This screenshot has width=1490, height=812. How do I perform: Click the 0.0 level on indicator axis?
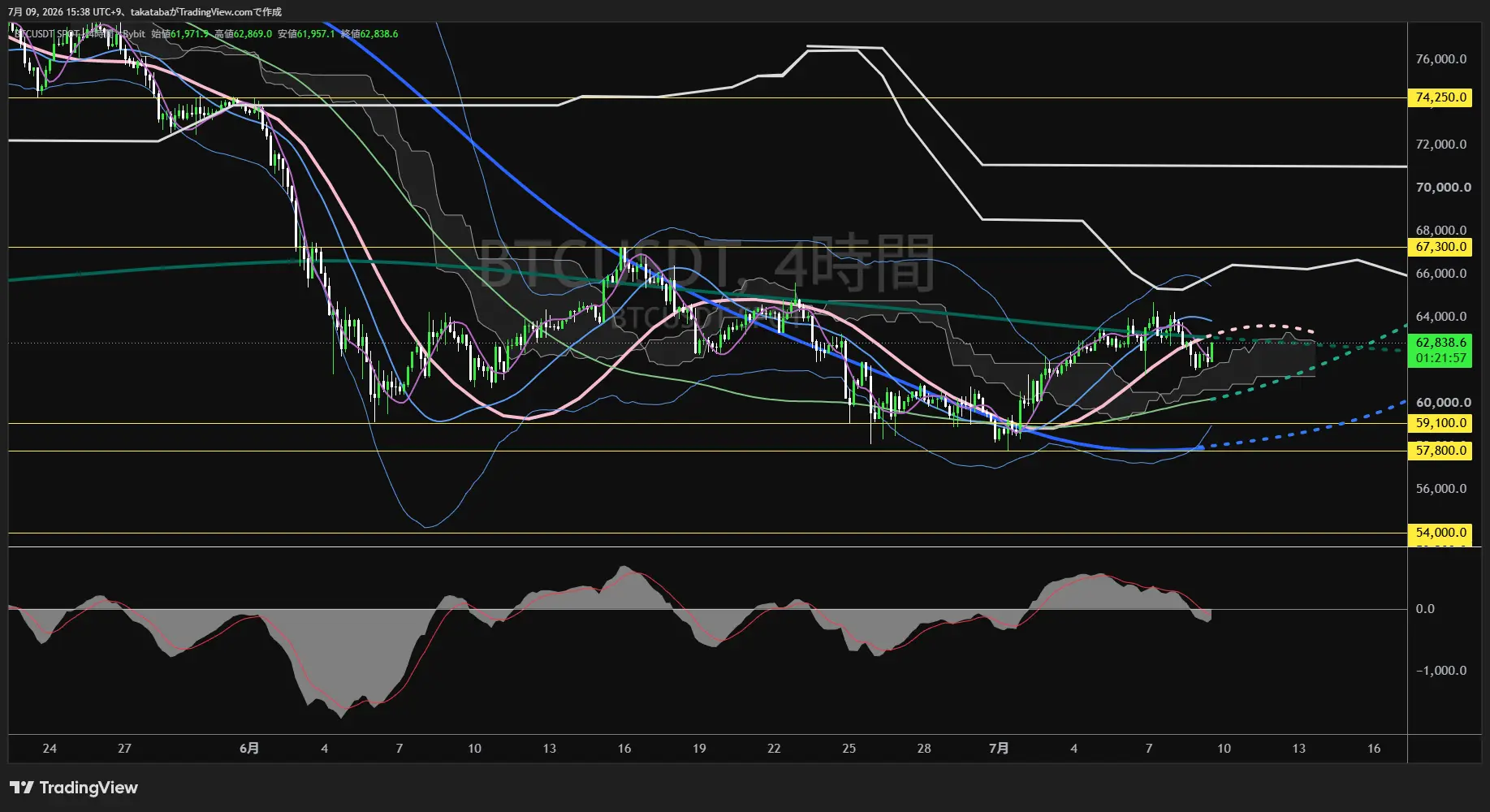pyautogui.click(x=1425, y=609)
